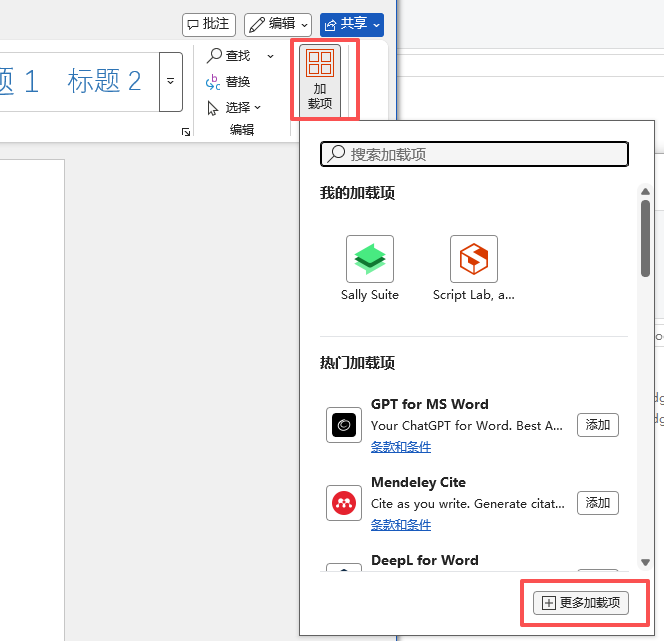Screen dimensions: 664x641
Task: Open 条款和条件 under GPT for MS Word
Action: (401, 447)
